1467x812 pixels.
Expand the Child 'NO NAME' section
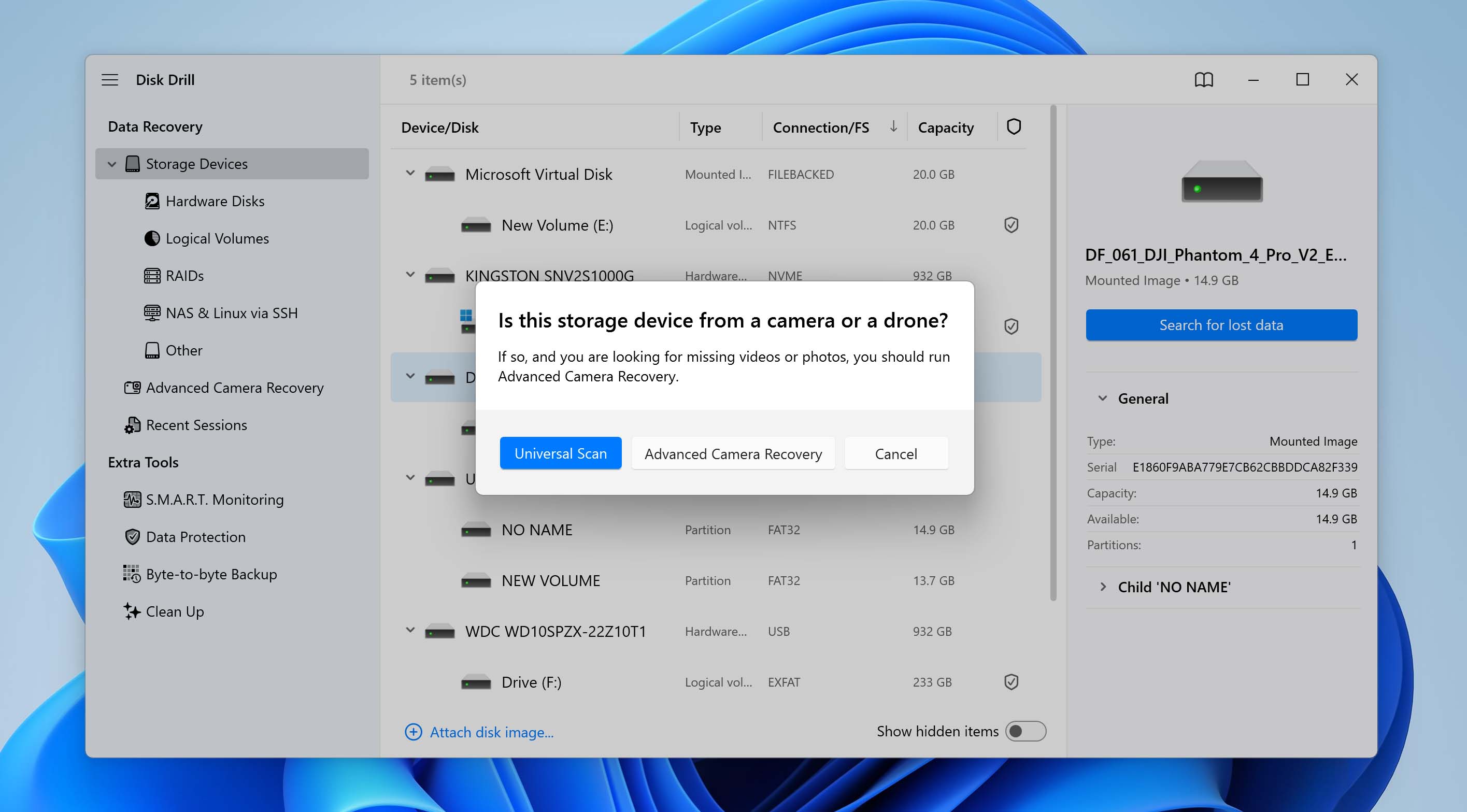pyautogui.click(x=1103, y=587)
